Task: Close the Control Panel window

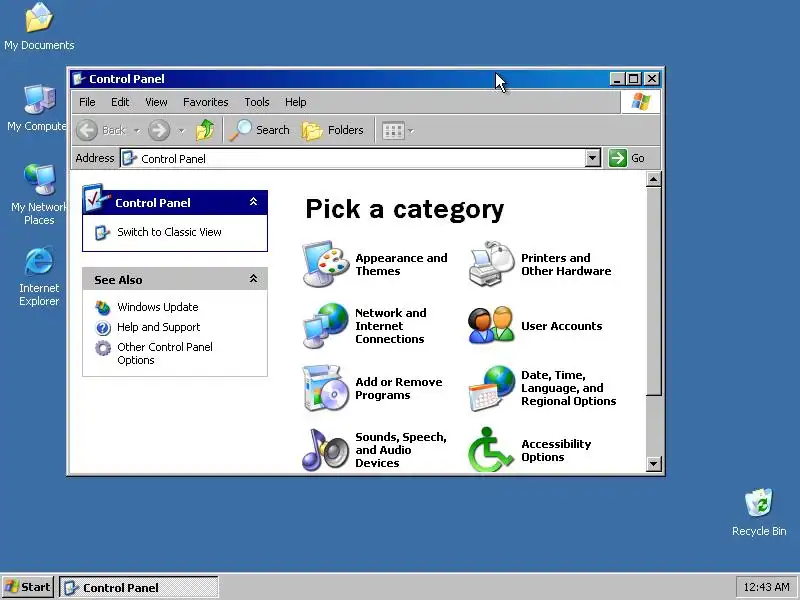Action: 652,79
